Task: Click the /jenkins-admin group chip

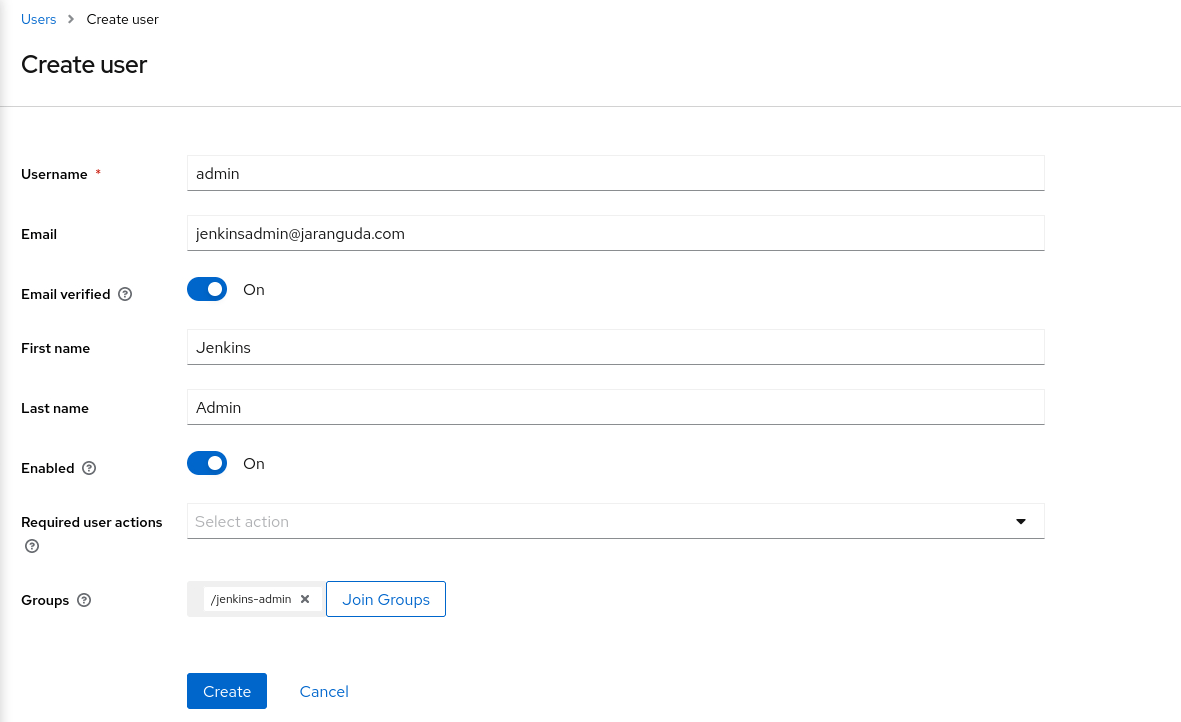Action: point(250,599)
